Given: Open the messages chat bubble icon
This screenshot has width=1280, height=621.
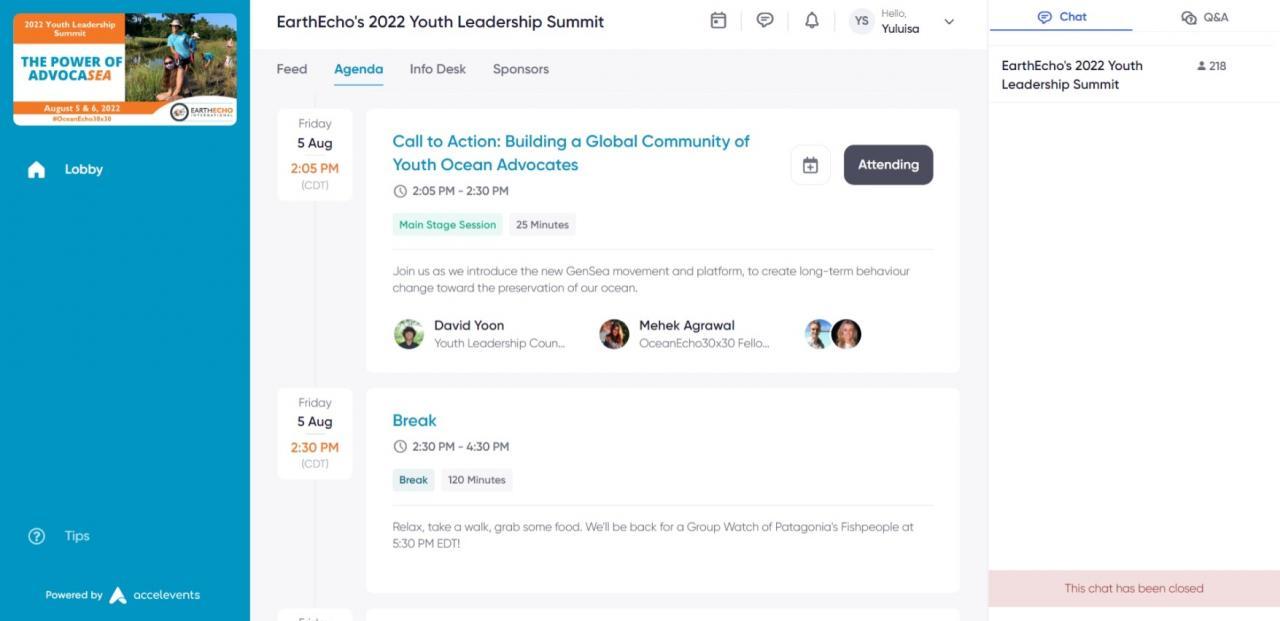Looking at the screenshot, I should (x=765, y=21).
